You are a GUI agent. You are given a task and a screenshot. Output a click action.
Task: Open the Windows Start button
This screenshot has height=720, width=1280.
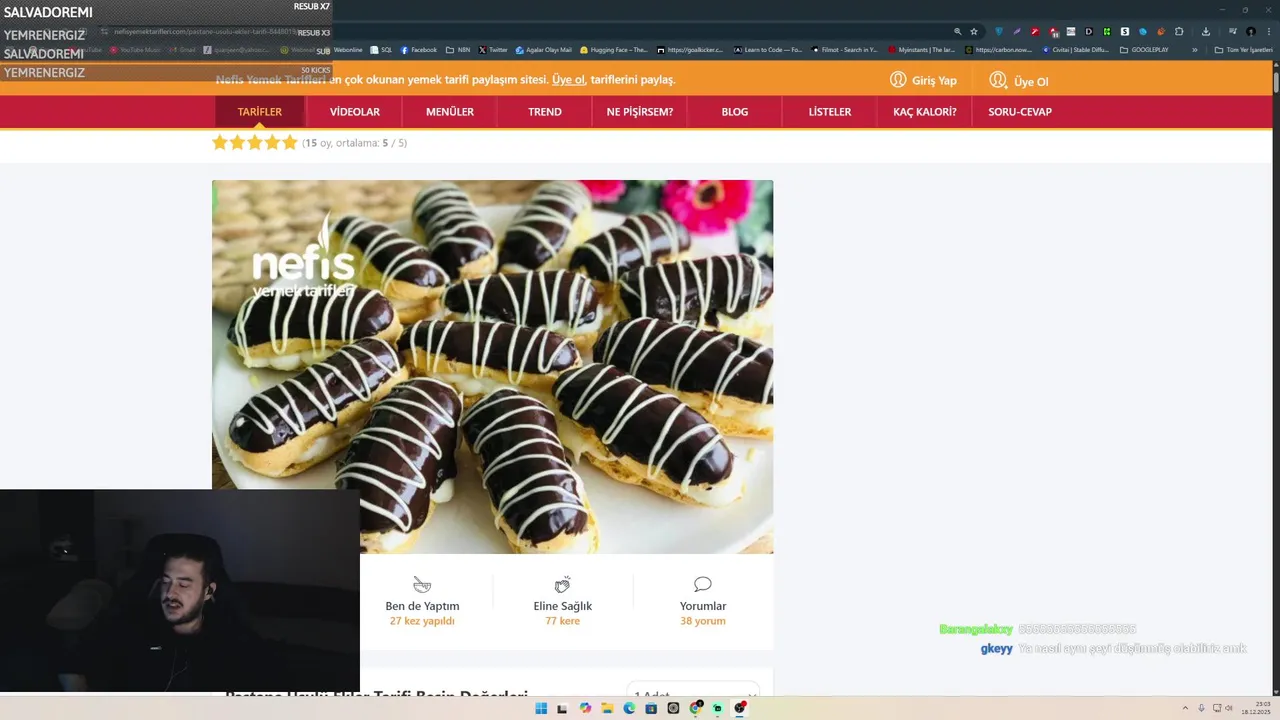coord(541,708)
